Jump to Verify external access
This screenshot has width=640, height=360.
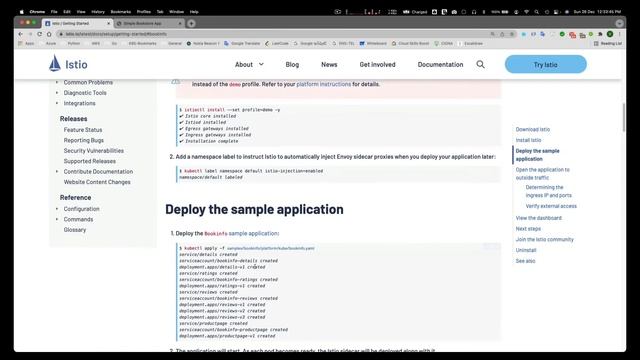[x=551, y=206]
